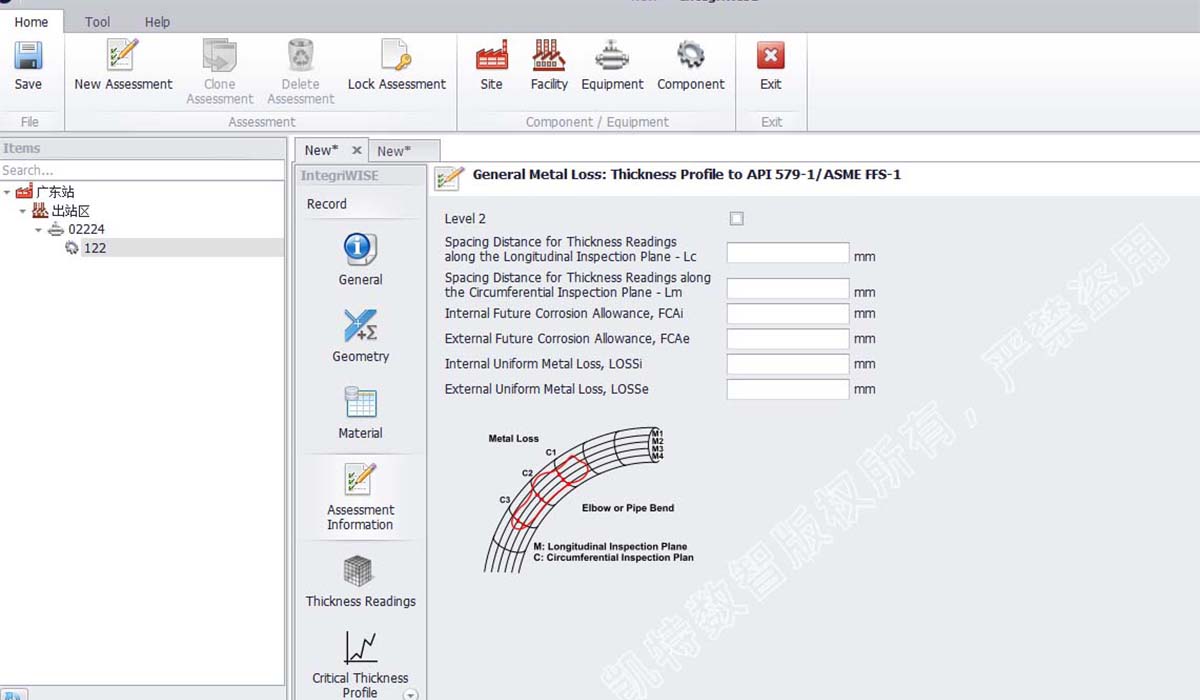Click the Component gear icon
Screen dimensions: 1200x700
click(690, 56)
